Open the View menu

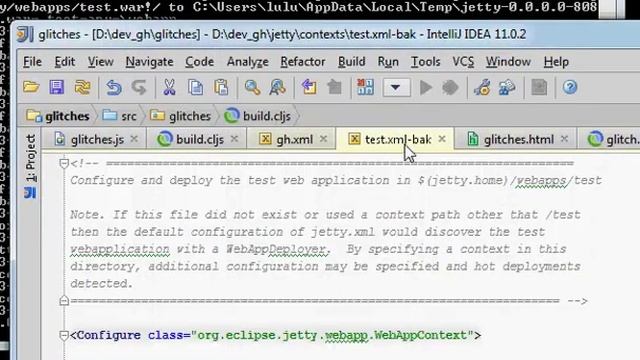(100, 62)
